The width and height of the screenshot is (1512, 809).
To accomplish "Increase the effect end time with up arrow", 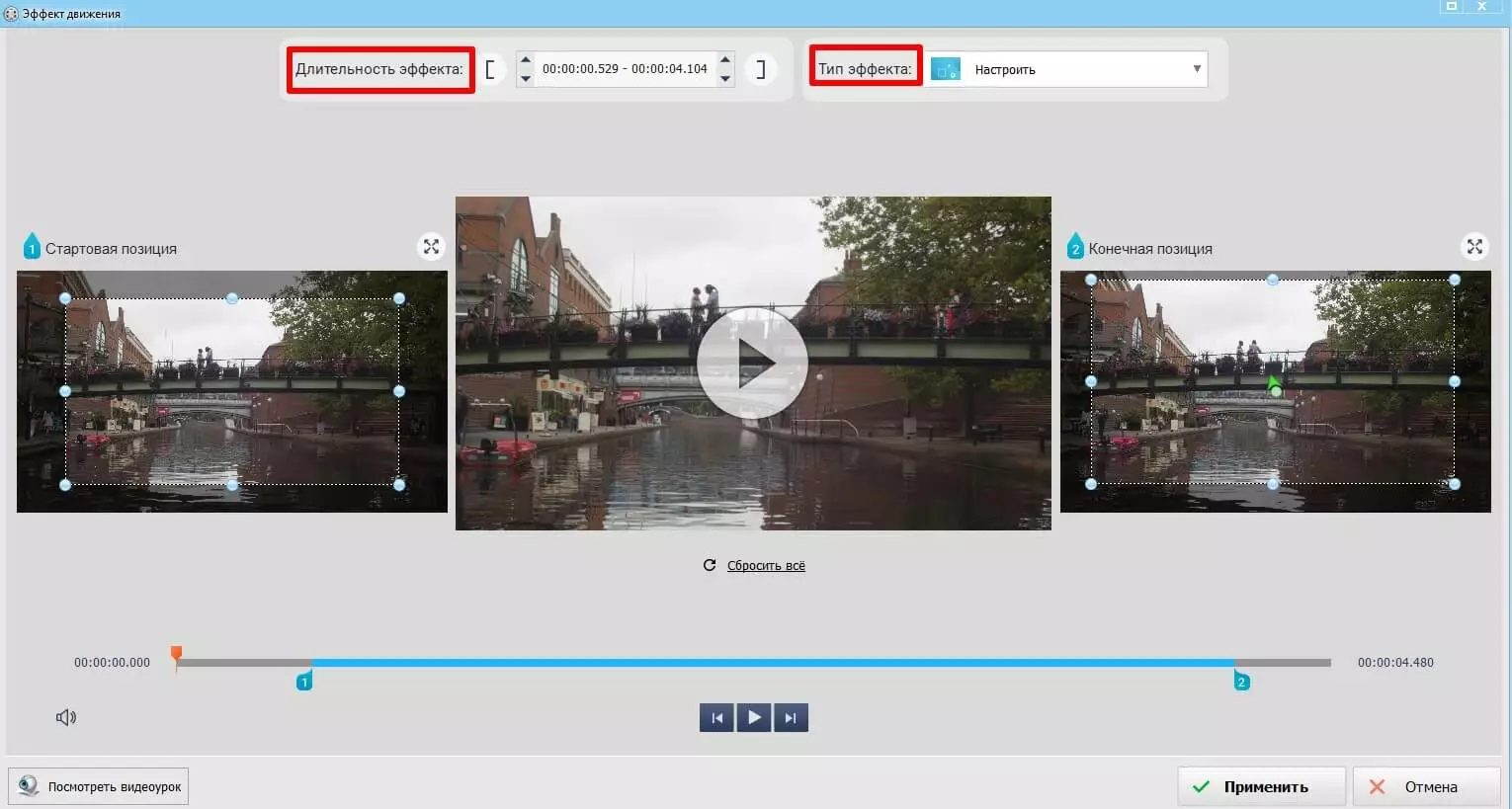I will (x=725, y=60).
